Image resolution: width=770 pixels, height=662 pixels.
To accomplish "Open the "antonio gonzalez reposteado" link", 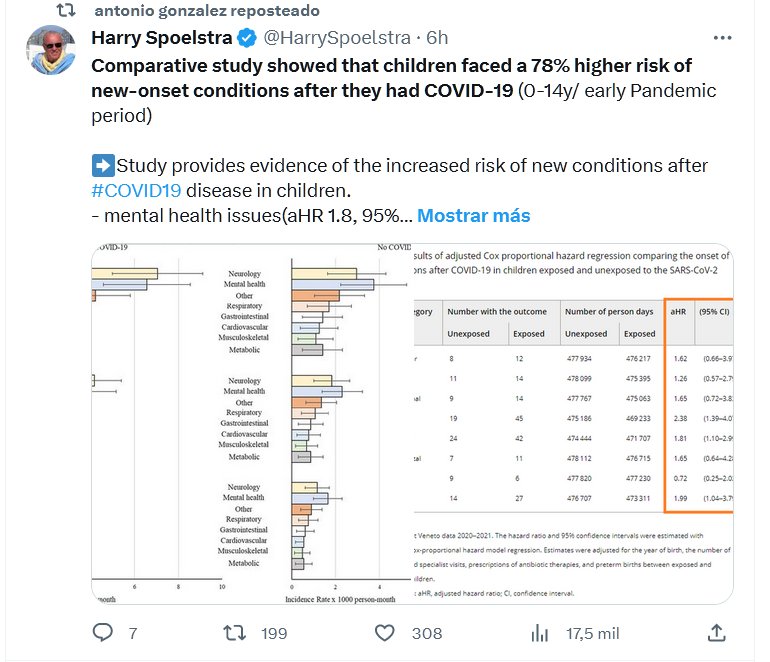I will (x=206, y=11).
